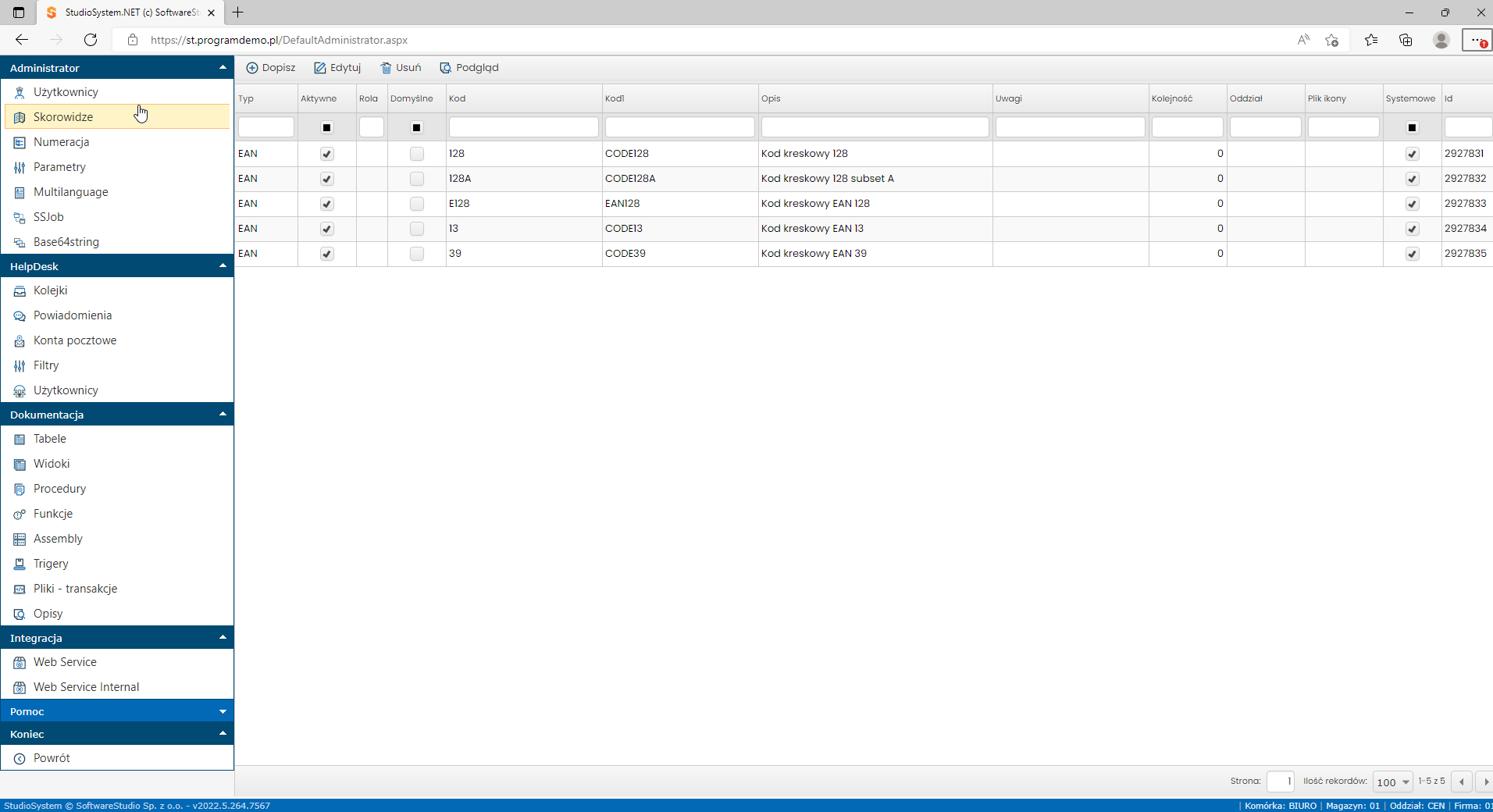Toggle the Aktywne column filter checkbox
The width and height of the screenshot is (1493, 812).
coord(327,127)
